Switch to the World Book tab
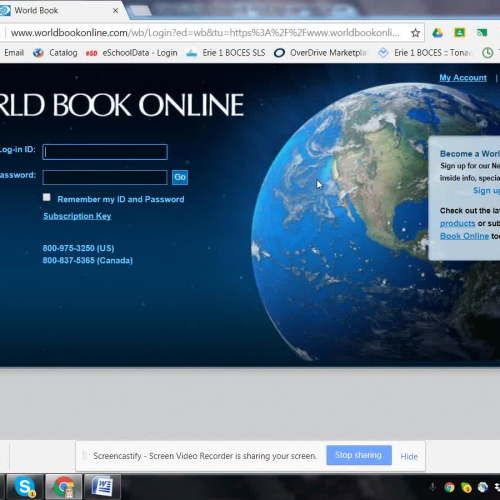Screen dimensions: 500x500 62,11
